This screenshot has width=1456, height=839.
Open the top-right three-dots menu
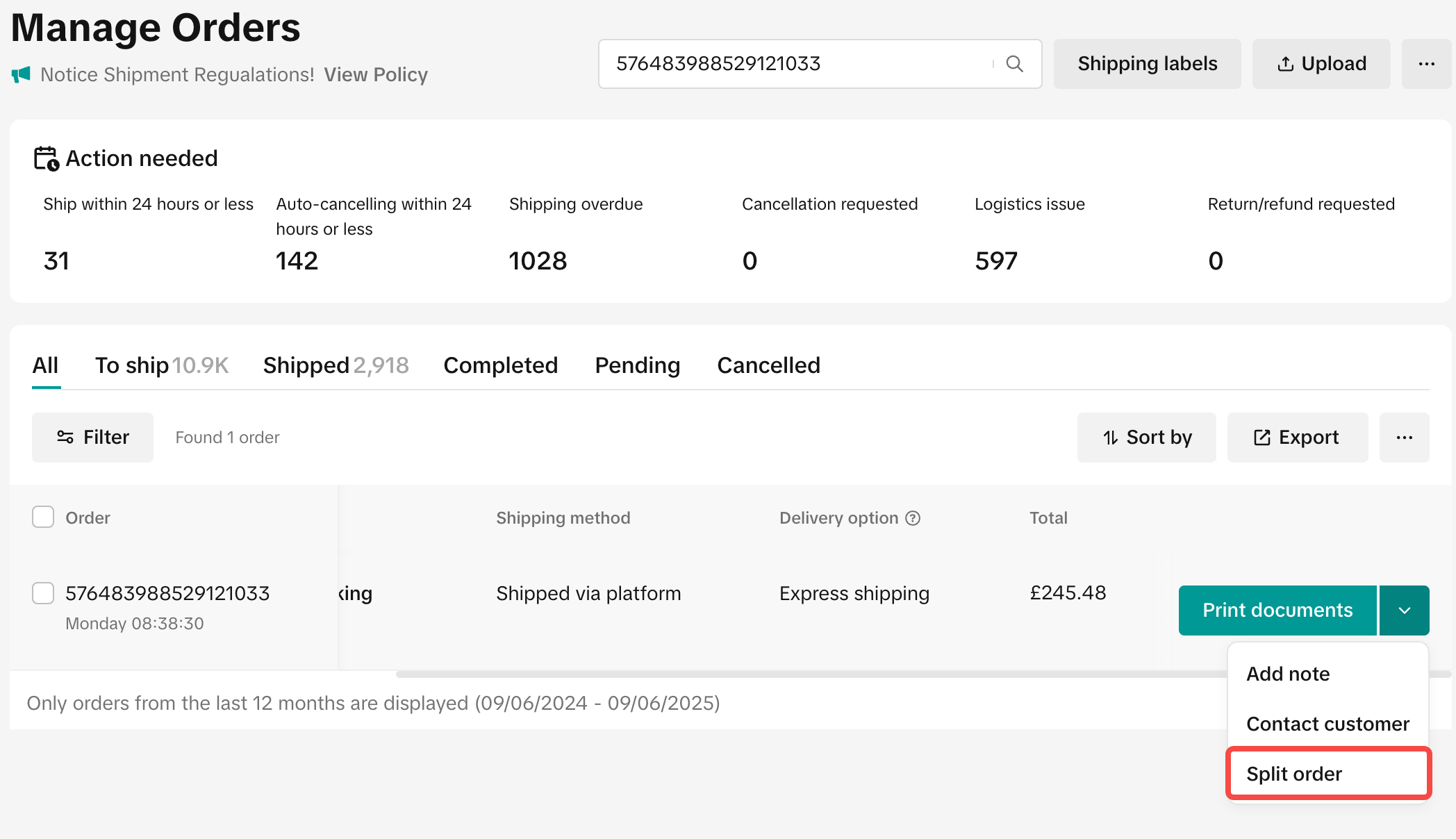1426,64
